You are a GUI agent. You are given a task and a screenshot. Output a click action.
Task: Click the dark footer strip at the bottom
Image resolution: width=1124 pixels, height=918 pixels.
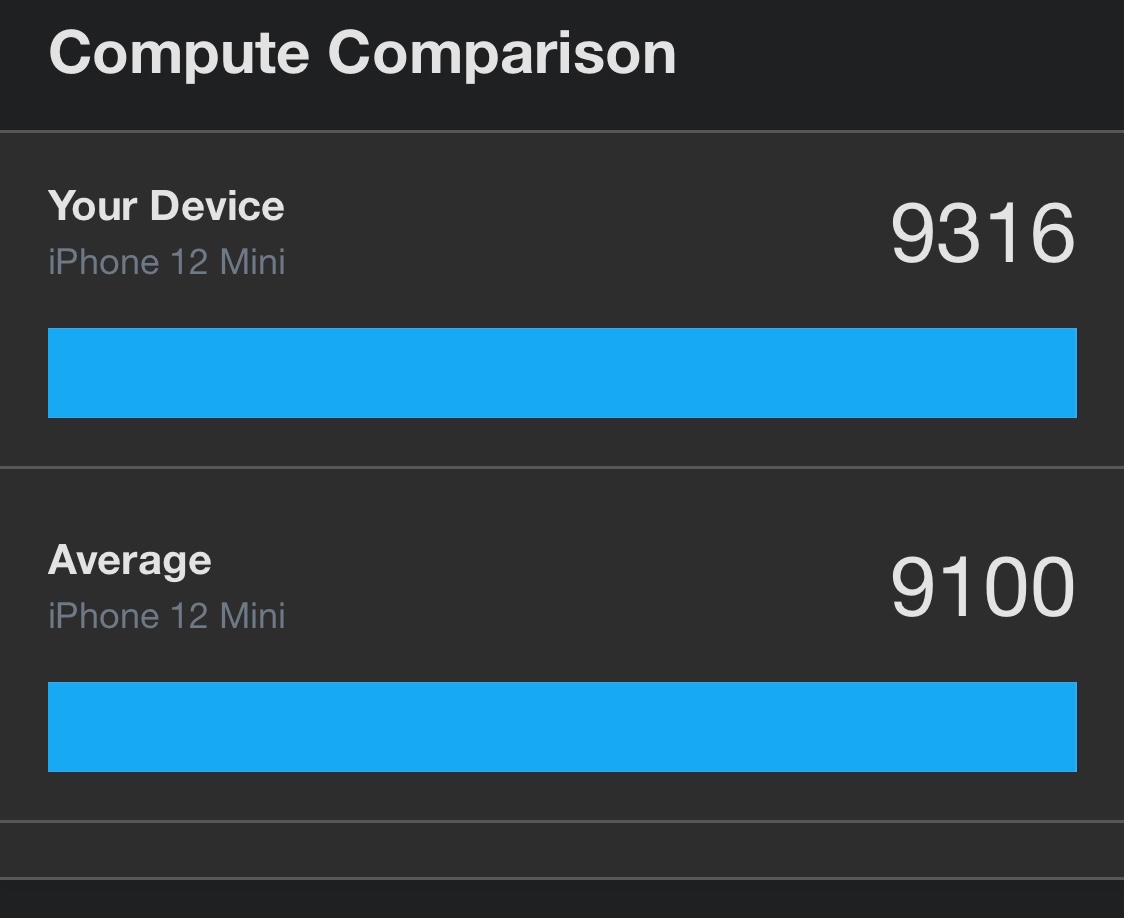click(562, 899)
